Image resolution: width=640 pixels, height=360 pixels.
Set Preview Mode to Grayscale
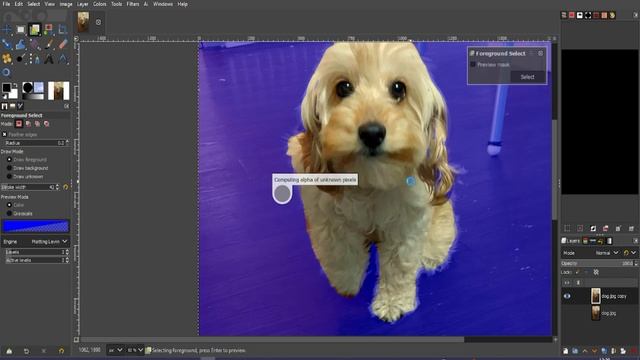click(9, 213)
